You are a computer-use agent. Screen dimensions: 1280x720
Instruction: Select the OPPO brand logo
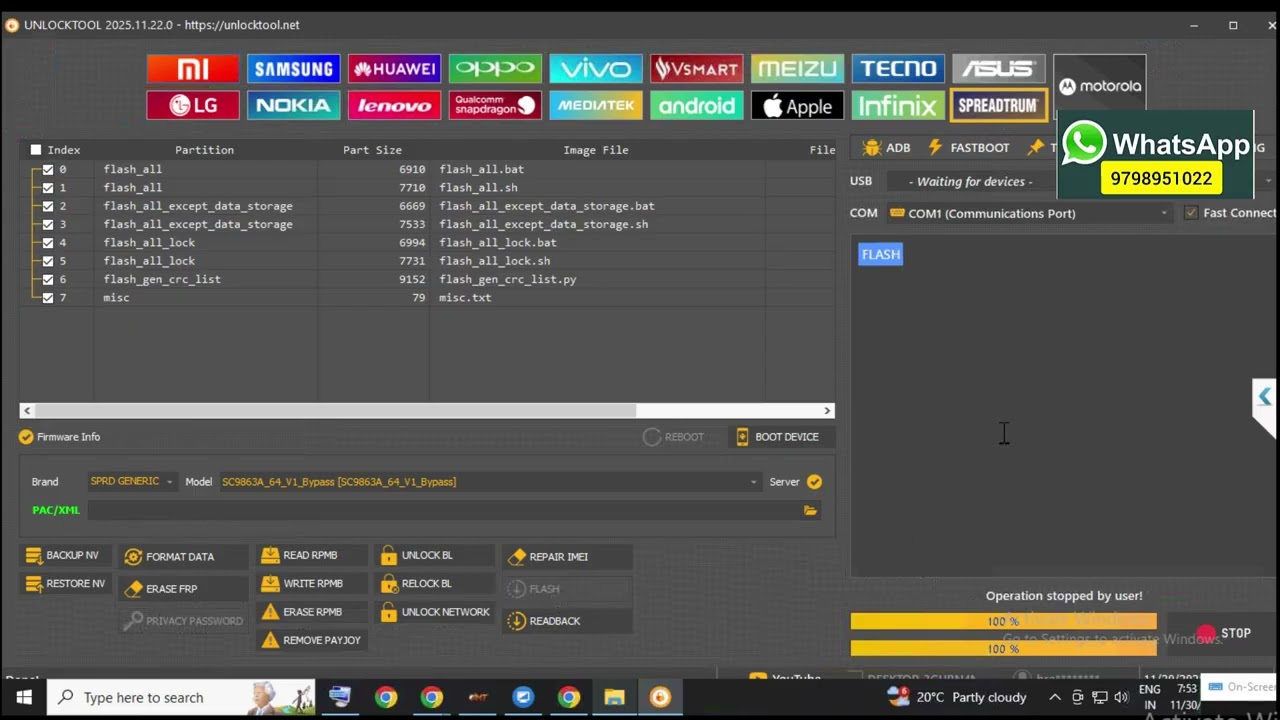495,68
